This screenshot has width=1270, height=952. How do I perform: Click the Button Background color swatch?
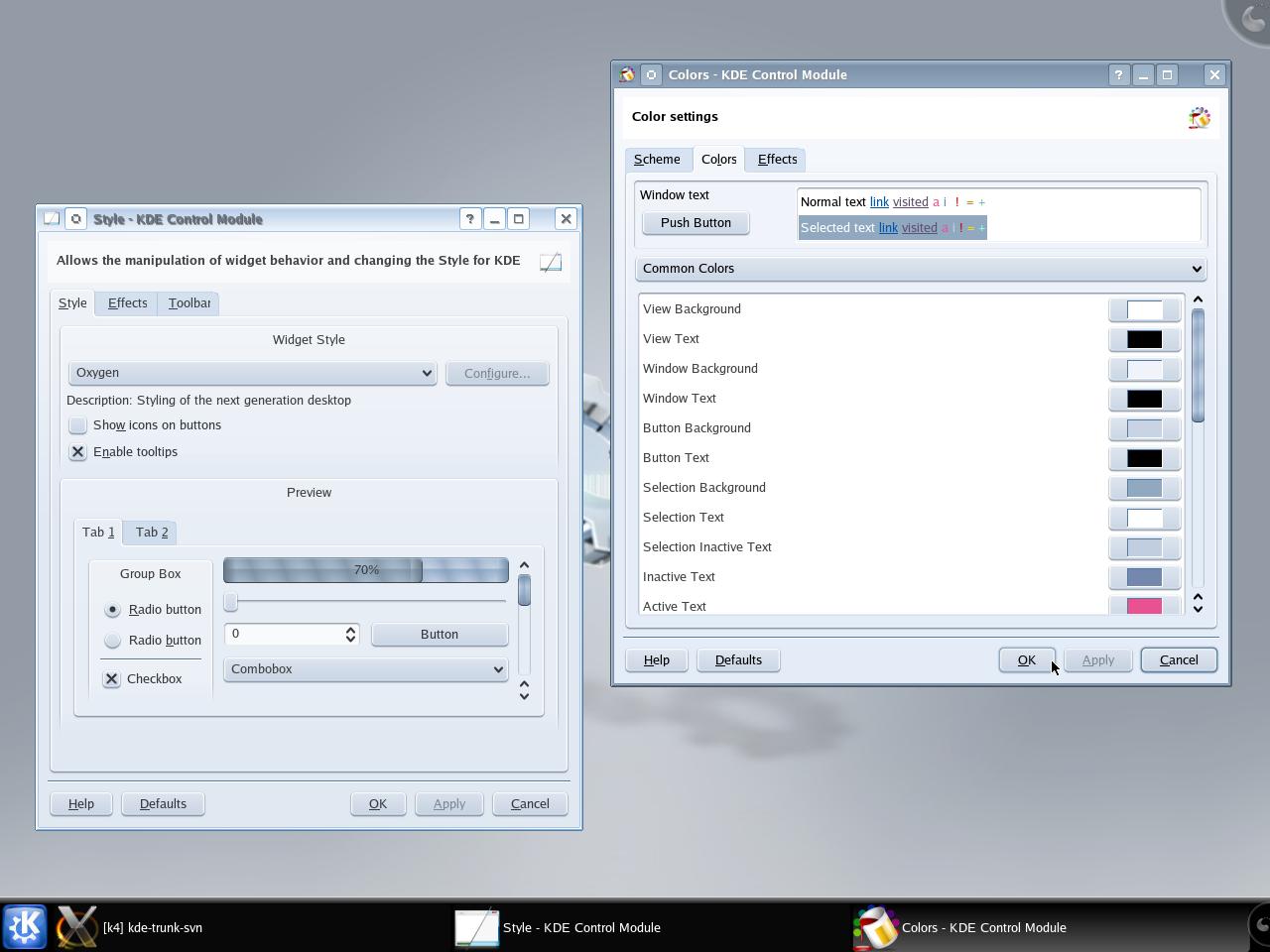pyautogui.click(x=1144, y=428)
